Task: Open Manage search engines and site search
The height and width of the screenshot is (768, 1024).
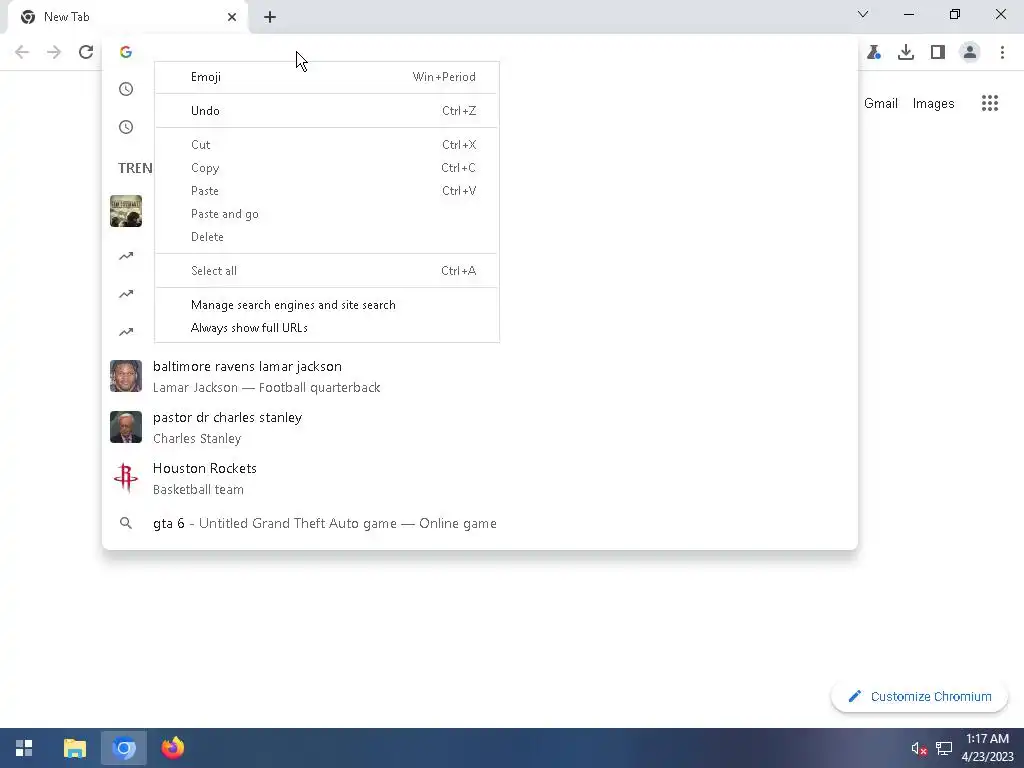Action: 327,305
